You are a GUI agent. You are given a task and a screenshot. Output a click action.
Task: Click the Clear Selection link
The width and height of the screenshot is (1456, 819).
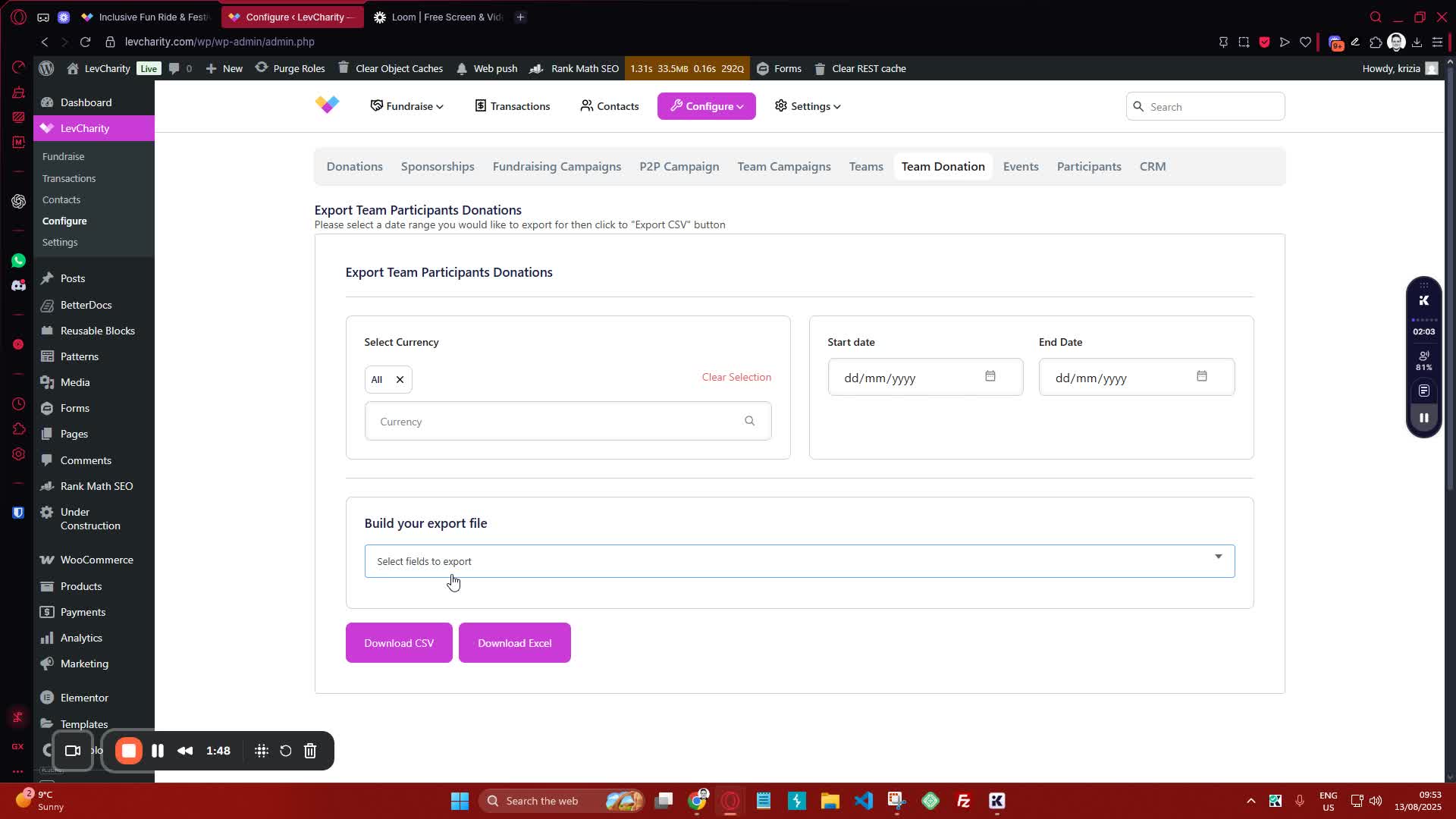coord(736,377)
